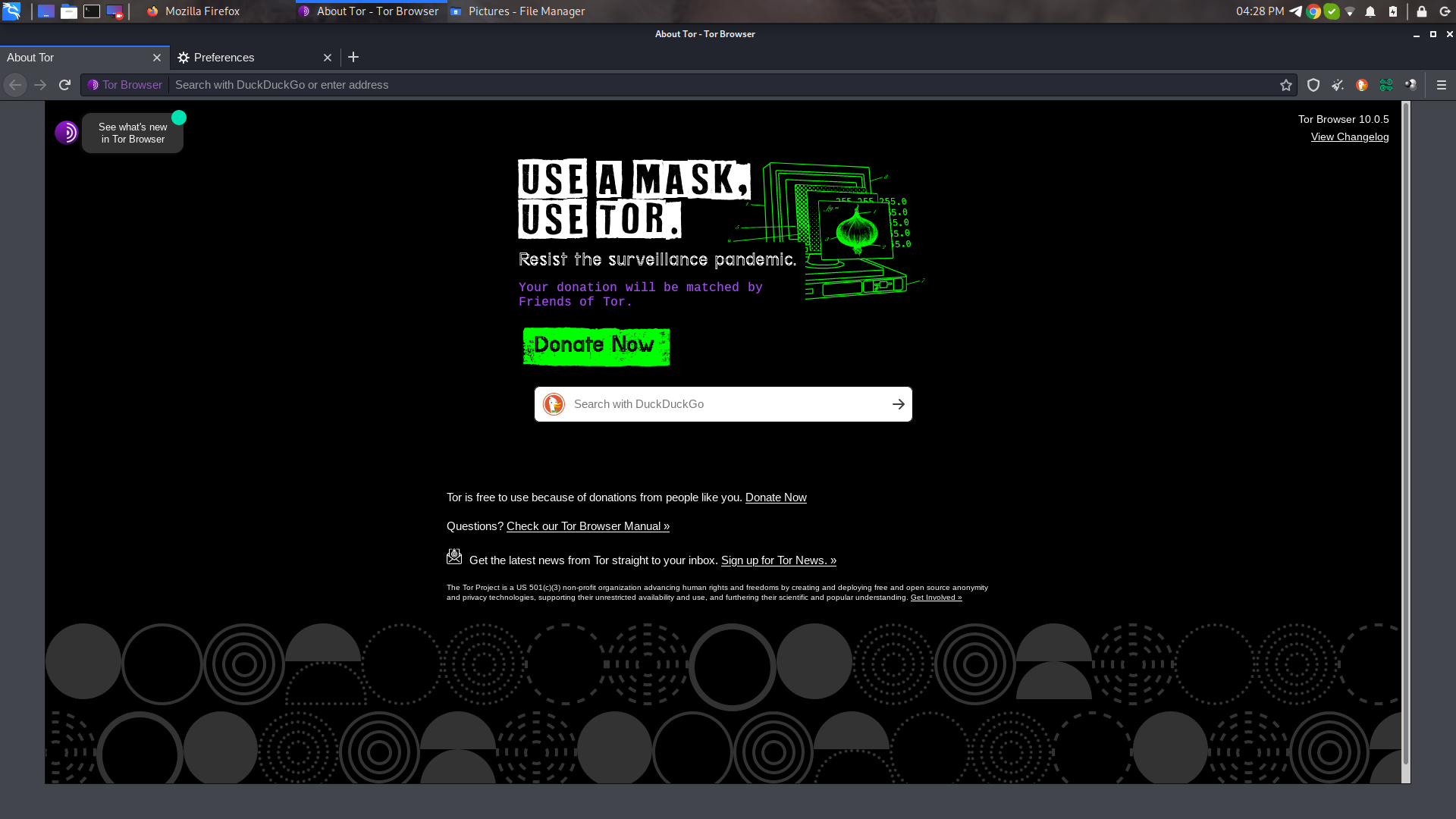Switch to Mozilla Firefox in the taskbar

point(194,11)
